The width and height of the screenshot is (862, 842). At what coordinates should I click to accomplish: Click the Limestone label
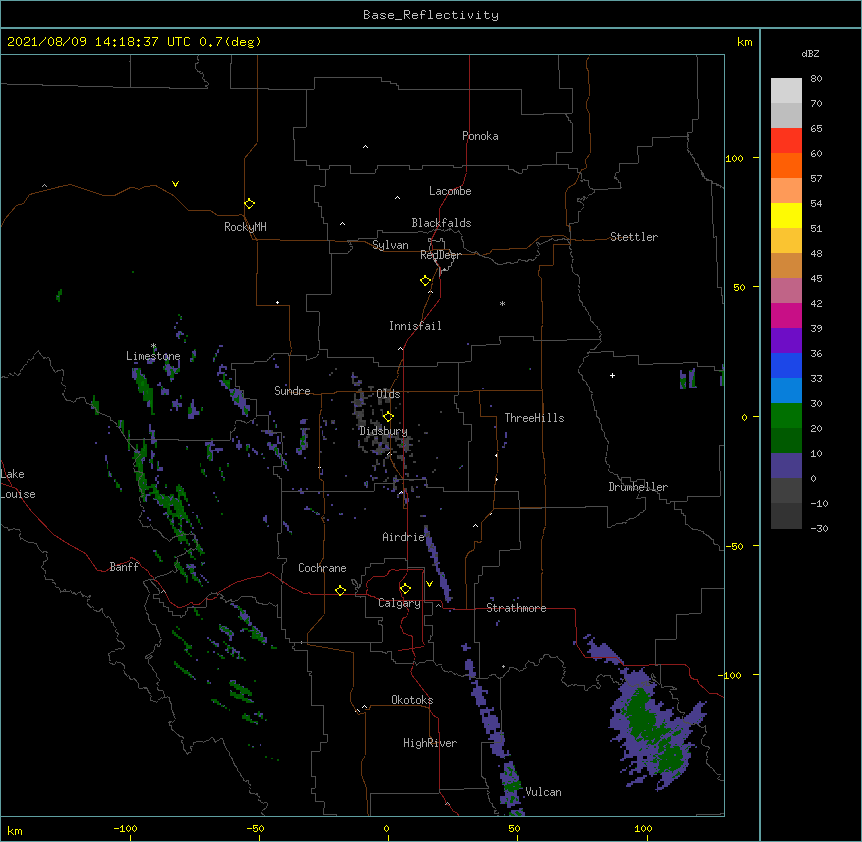click(153, 356)
